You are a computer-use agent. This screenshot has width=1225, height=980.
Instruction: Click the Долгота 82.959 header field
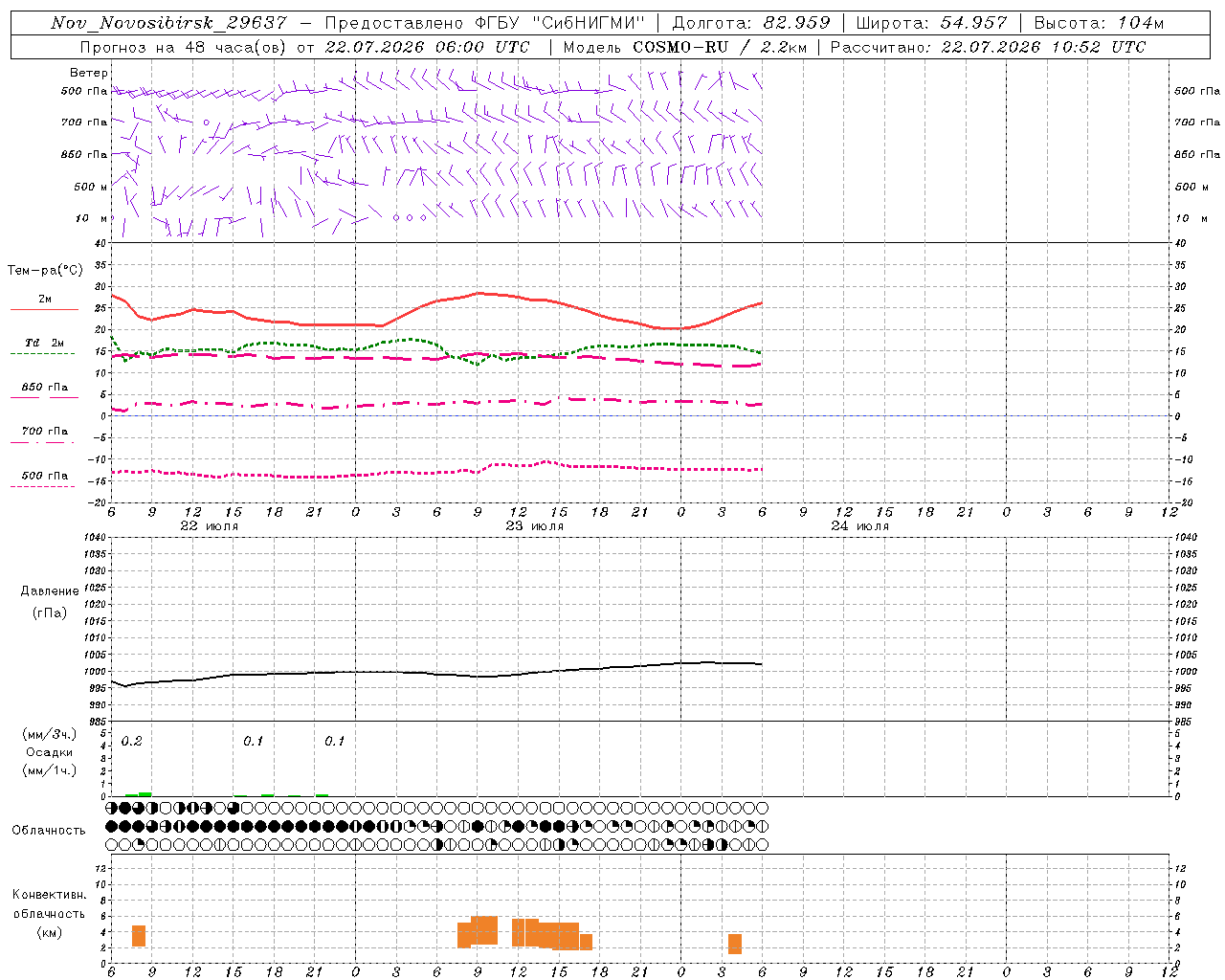click(x=752, y=23)
